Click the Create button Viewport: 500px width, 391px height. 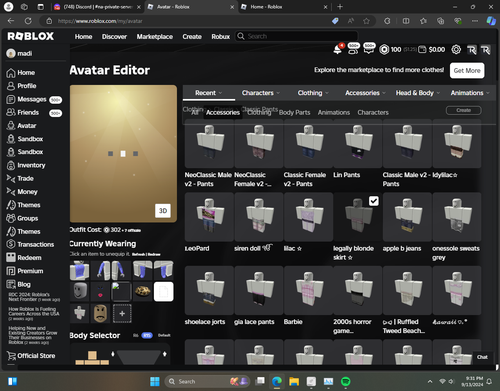[463, 110]
